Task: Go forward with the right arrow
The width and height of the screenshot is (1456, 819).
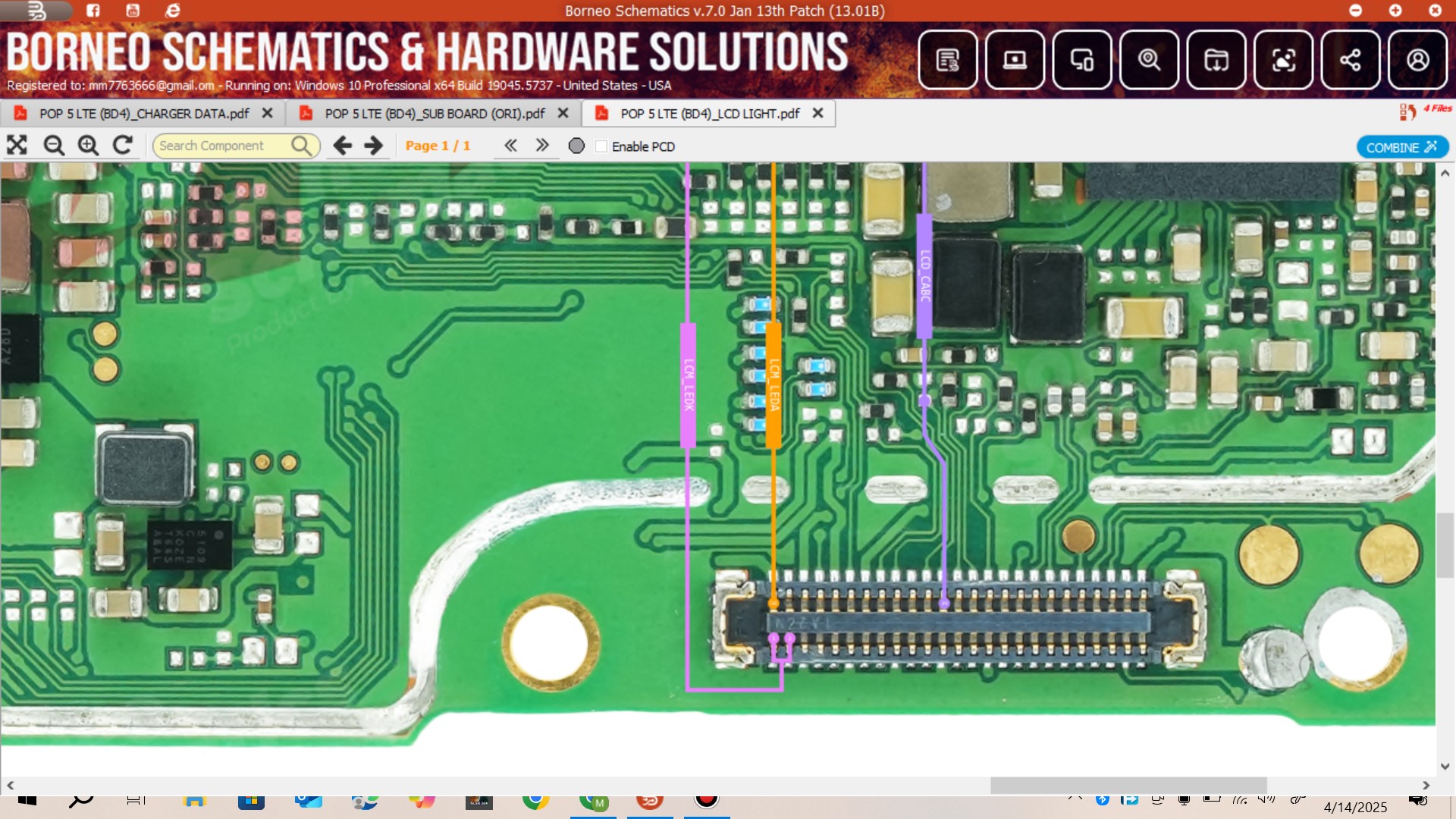Action: [374, 145]
